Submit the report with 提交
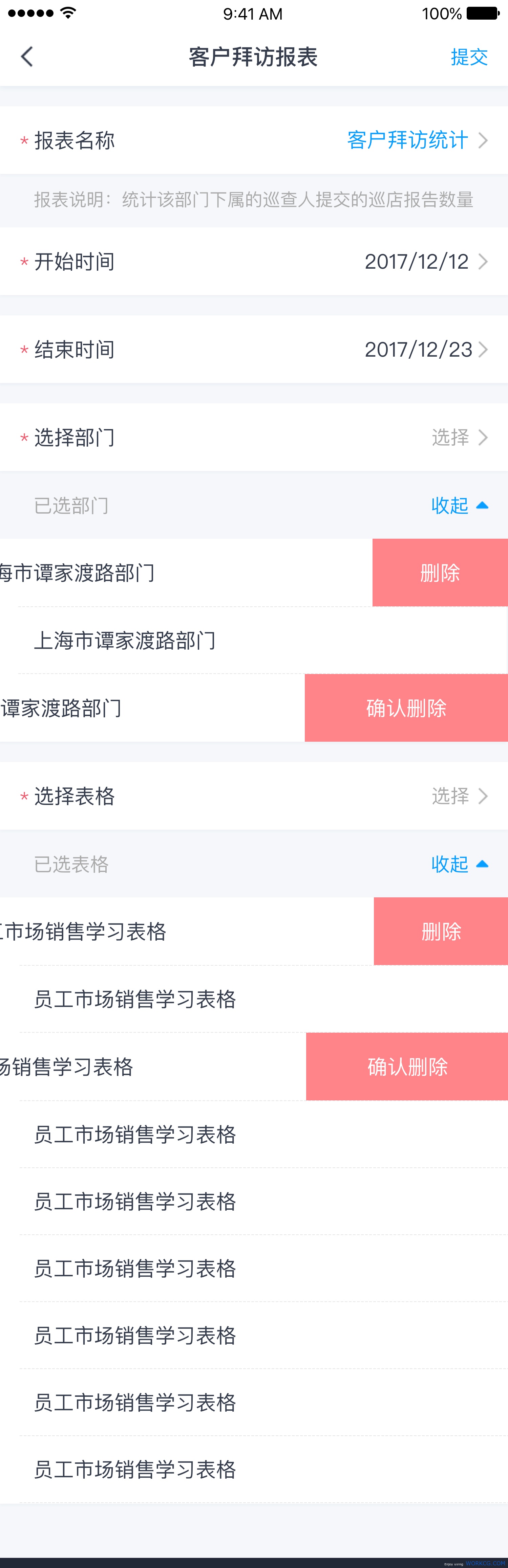508x1568 pixels. click(469, 57)
